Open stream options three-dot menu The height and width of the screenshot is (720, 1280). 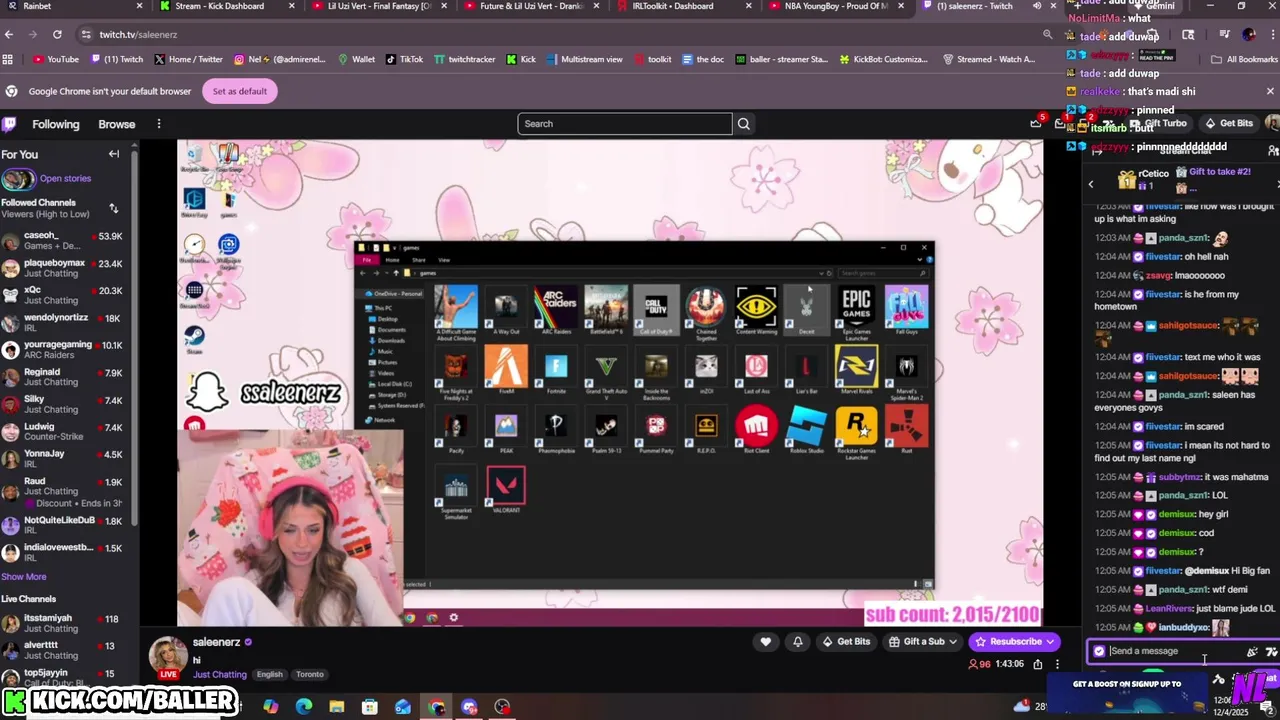pyautogui.click(x=1057, y=664)
